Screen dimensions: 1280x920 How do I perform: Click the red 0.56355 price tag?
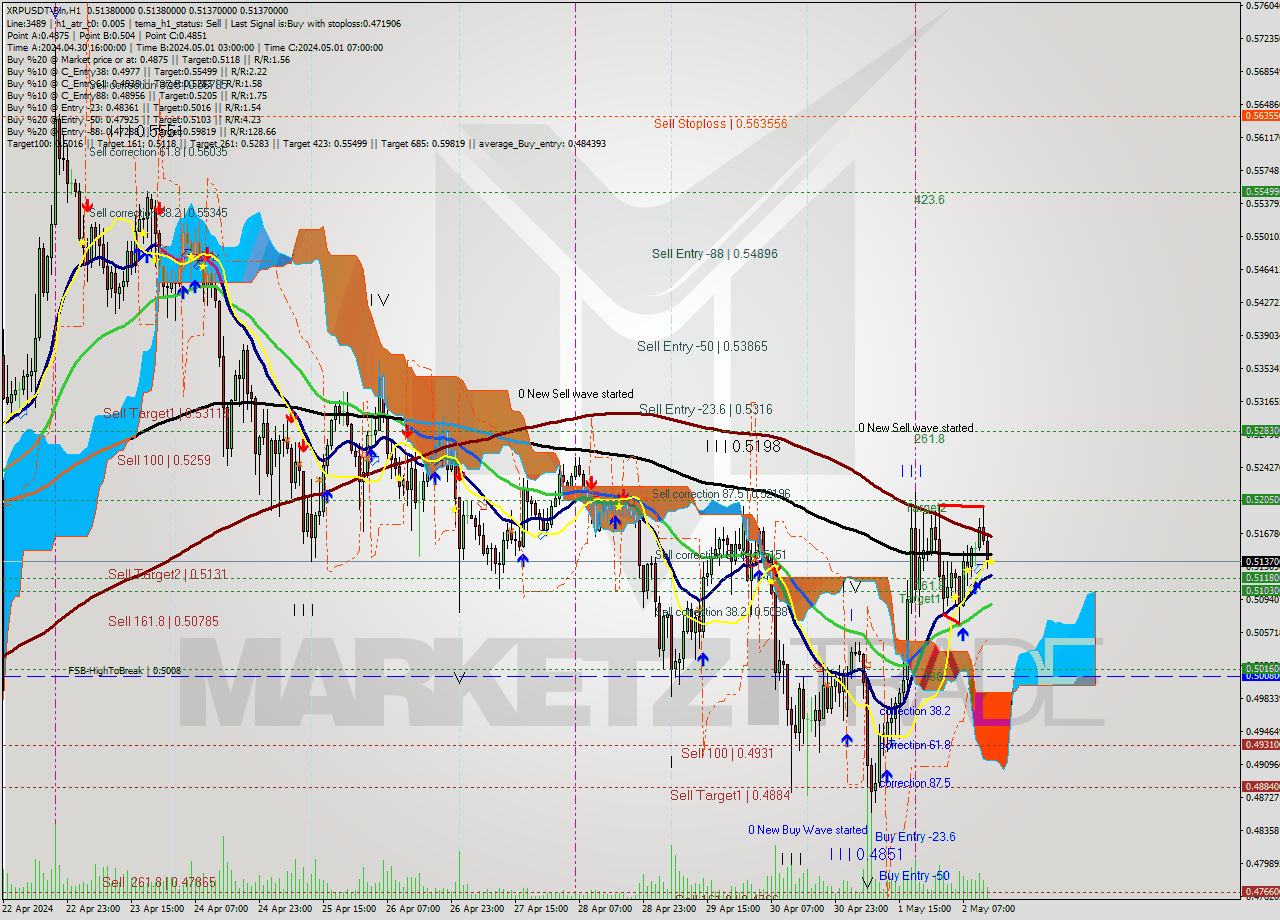[x=1261, y=115]
